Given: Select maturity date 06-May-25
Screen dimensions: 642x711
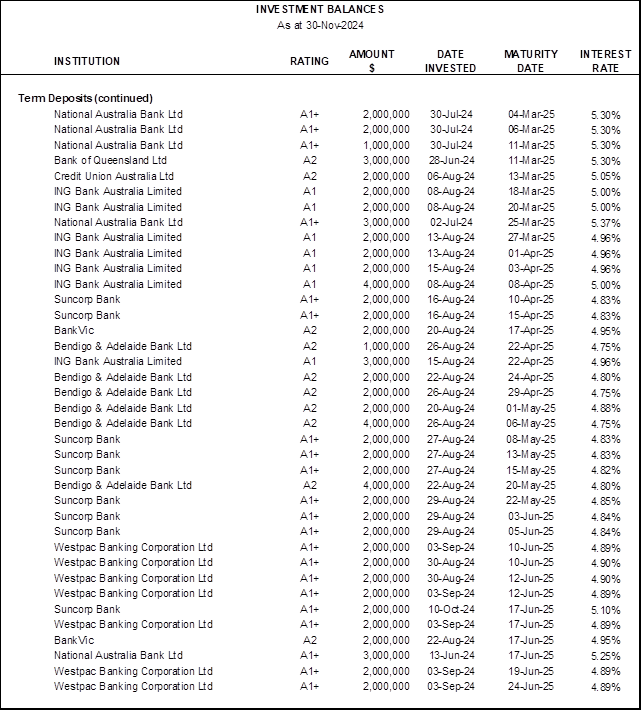Looking at the screenshot, I should click(x=531, y=424).
